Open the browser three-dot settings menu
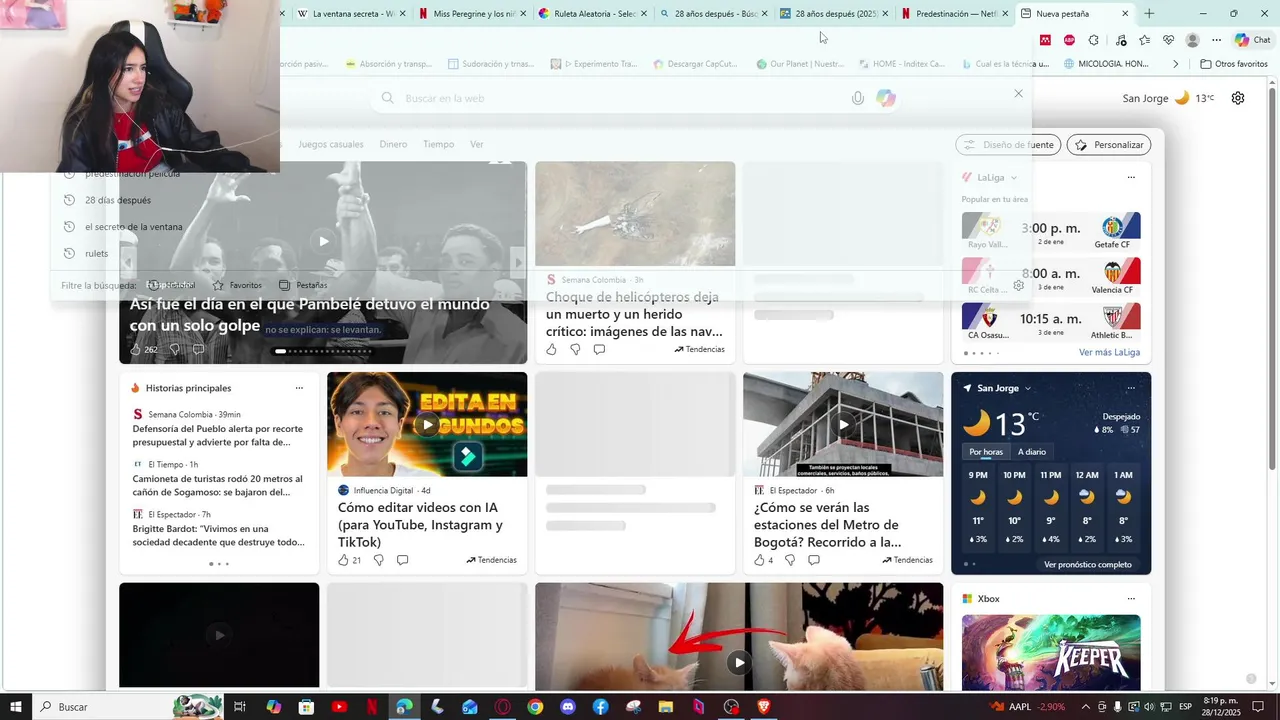 1216,40
